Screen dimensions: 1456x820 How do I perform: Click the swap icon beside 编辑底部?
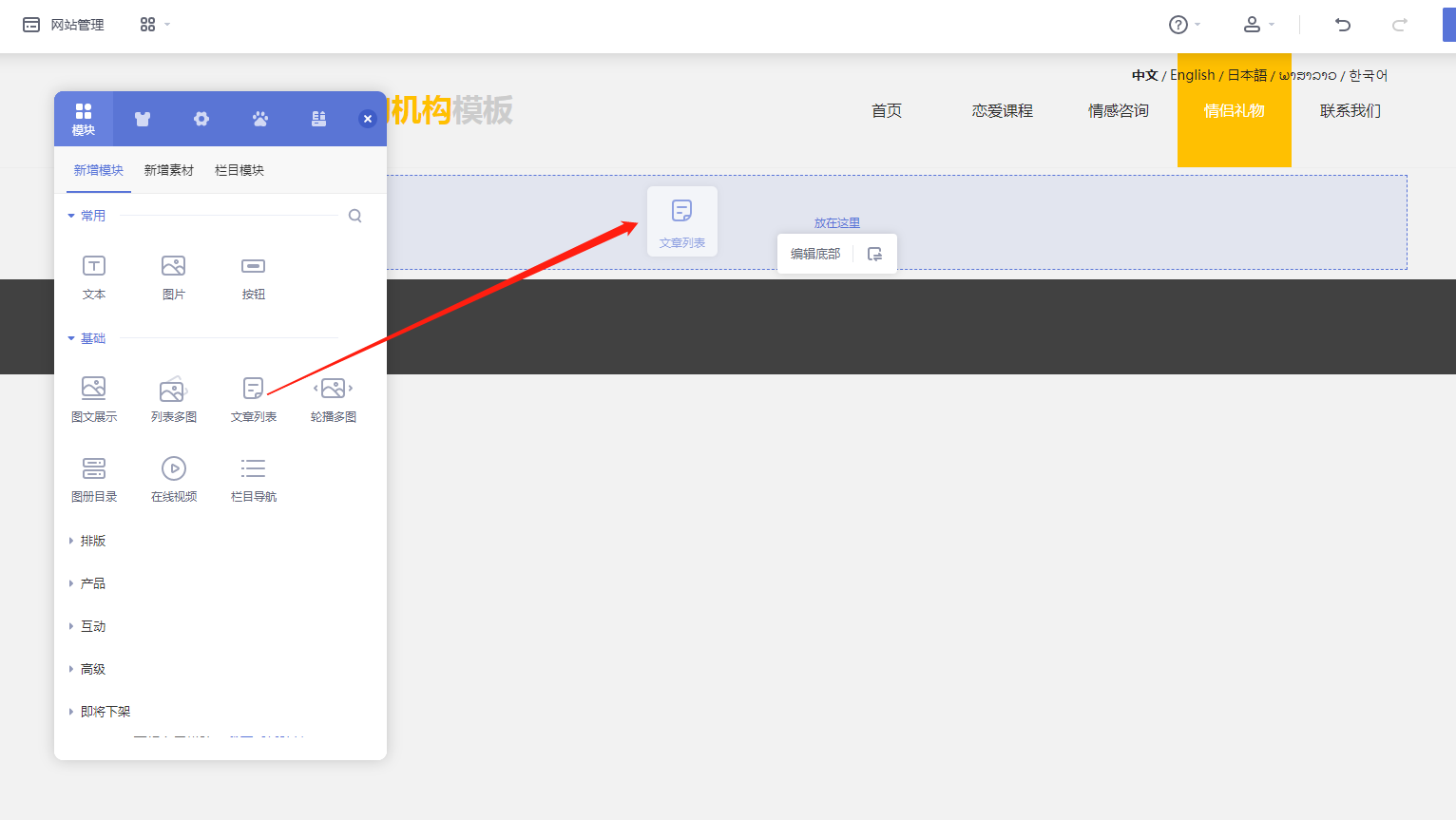[875, 254]
